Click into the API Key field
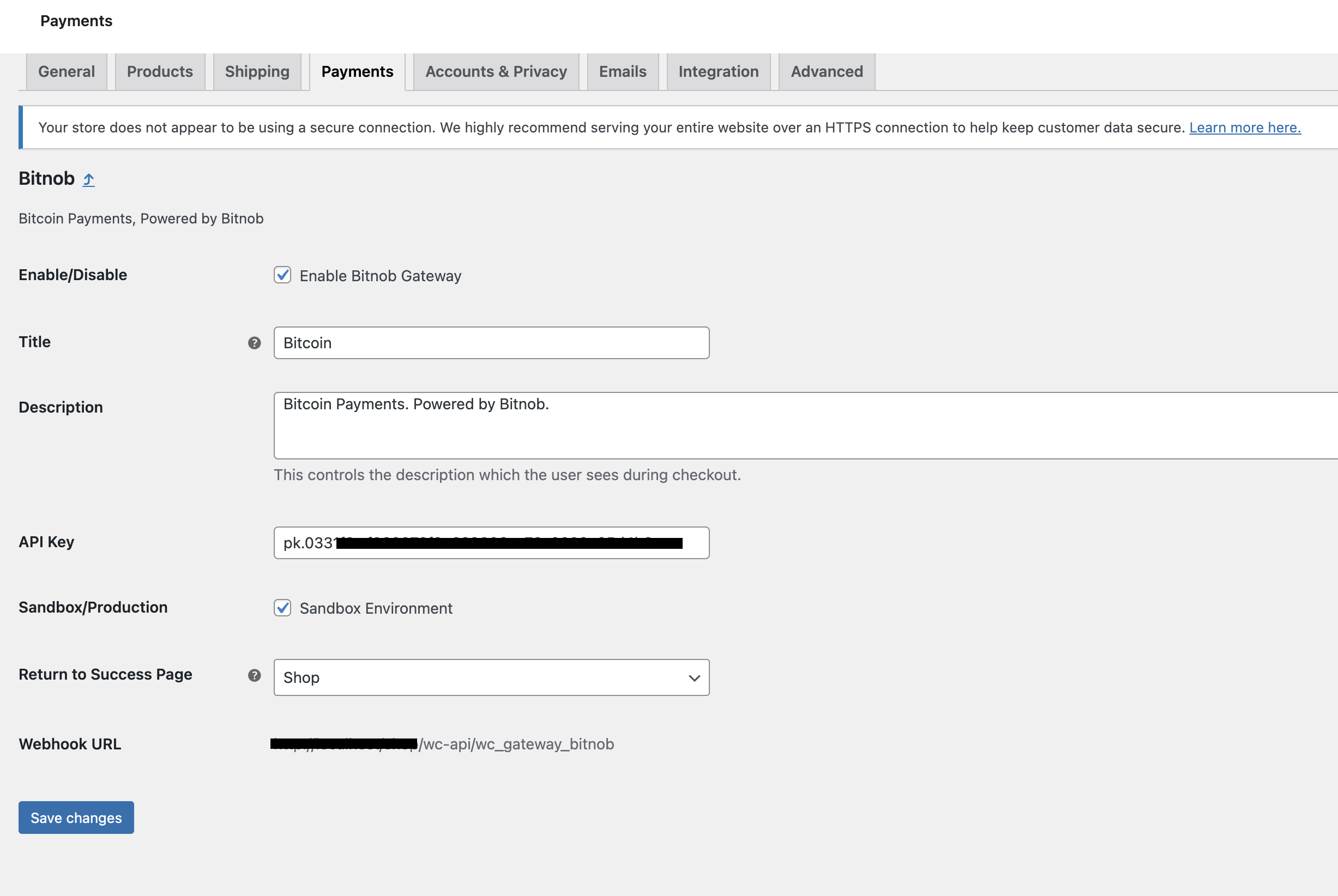Viewport: 1338px width, 896px height. tap(492, 543)
